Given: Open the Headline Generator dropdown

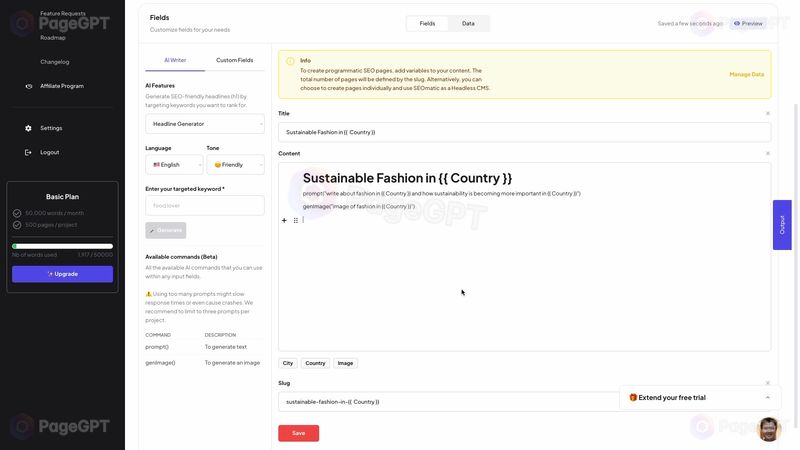Looking at the screenshot, I should point(205,124).
